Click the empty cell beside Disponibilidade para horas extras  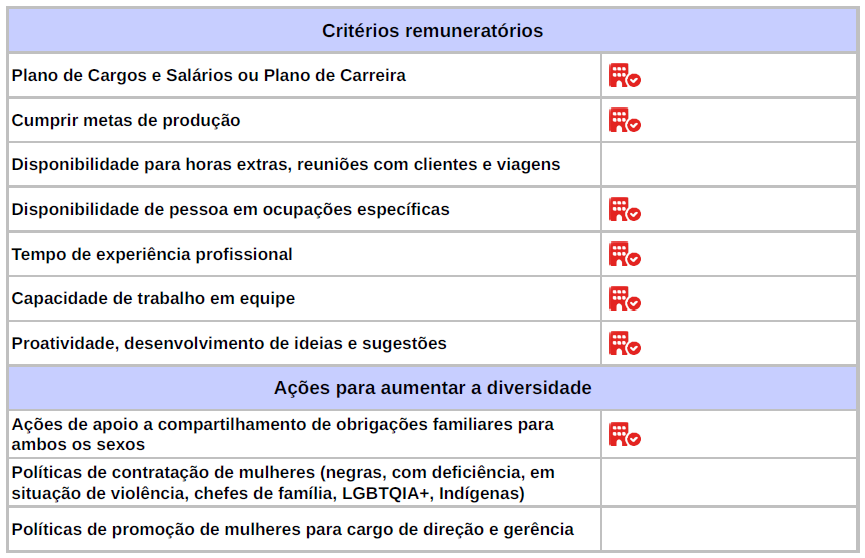pos(729,165)
